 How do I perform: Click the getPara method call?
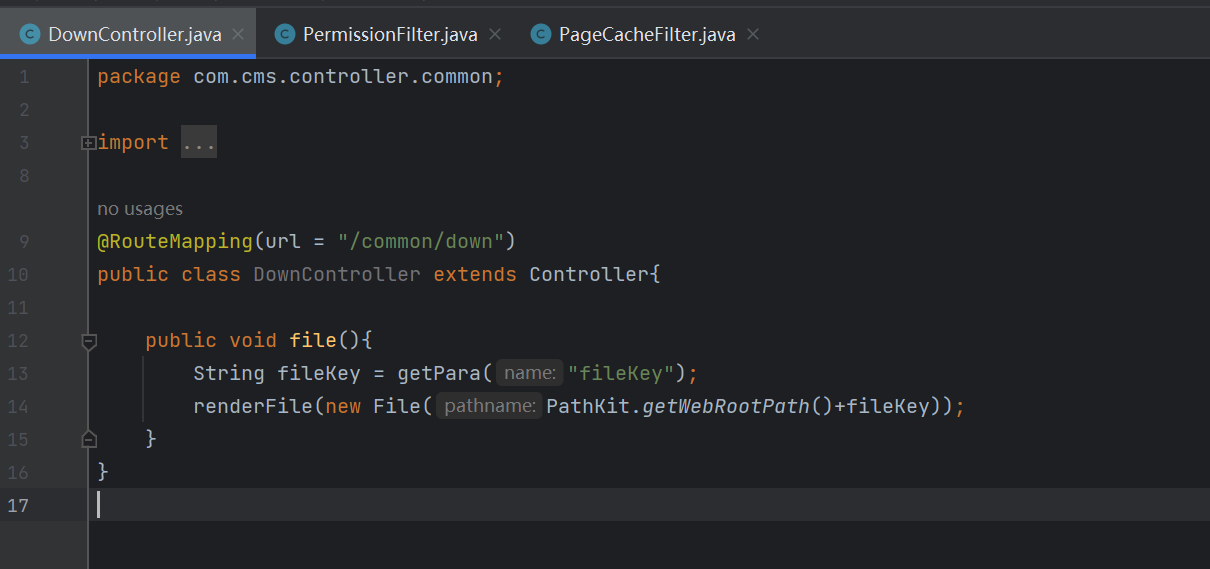440,373
